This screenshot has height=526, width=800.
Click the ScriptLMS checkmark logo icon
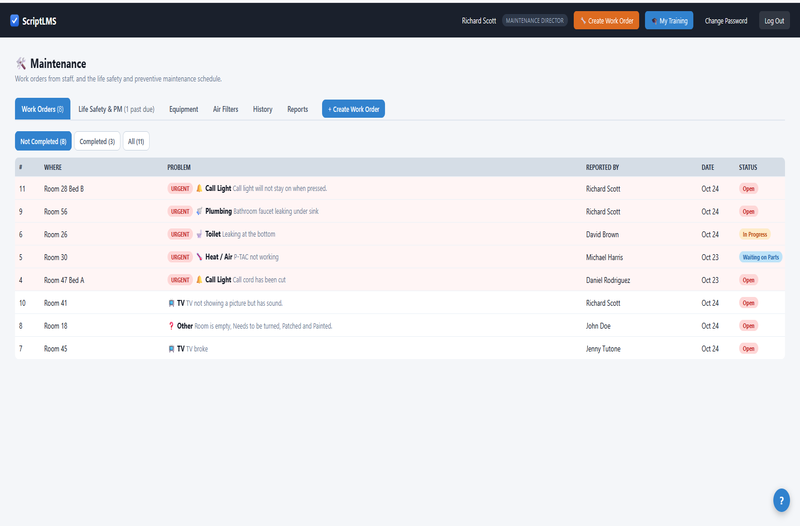(14, 20)
